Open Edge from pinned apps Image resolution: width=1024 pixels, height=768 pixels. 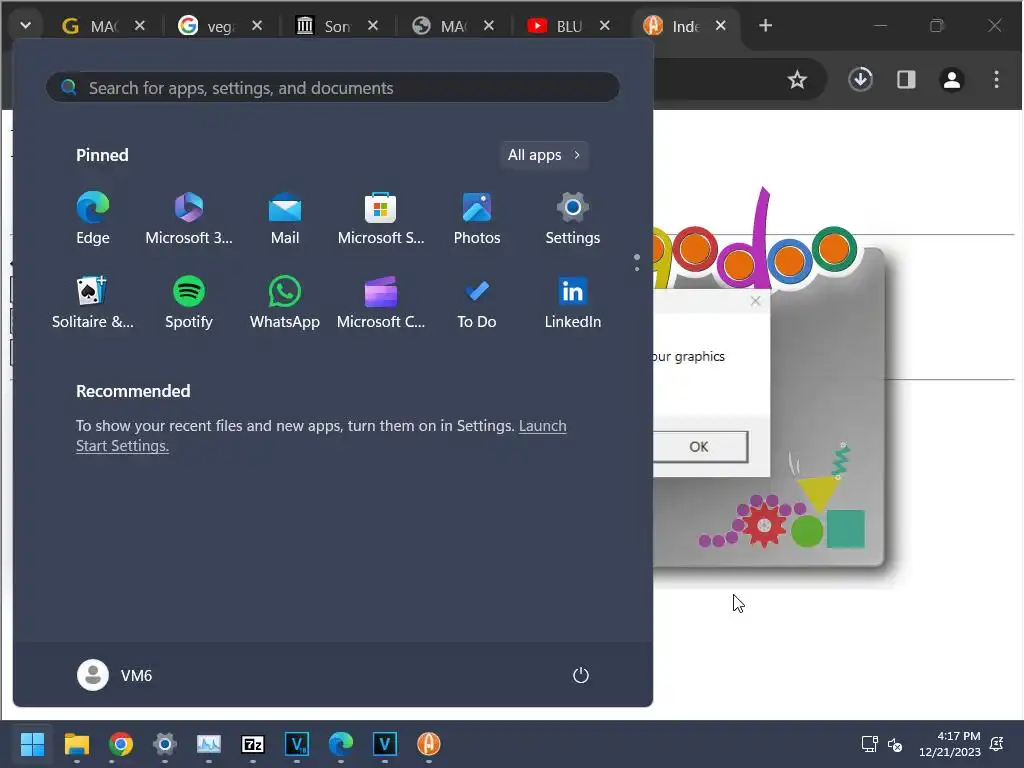click(93, 219)
